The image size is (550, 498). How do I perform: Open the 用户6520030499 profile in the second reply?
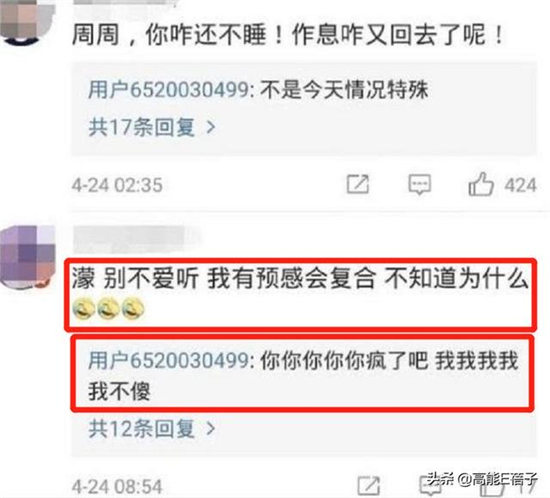168,360
